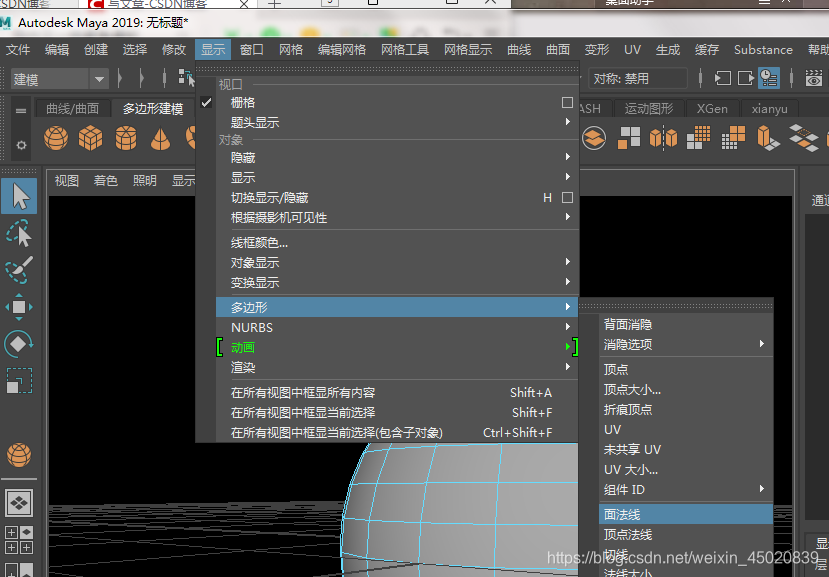Tear off the polygon submenu dotted strip
Viewport: 829px width, 577px height.
pyautogui.click(x=676, y=305)
